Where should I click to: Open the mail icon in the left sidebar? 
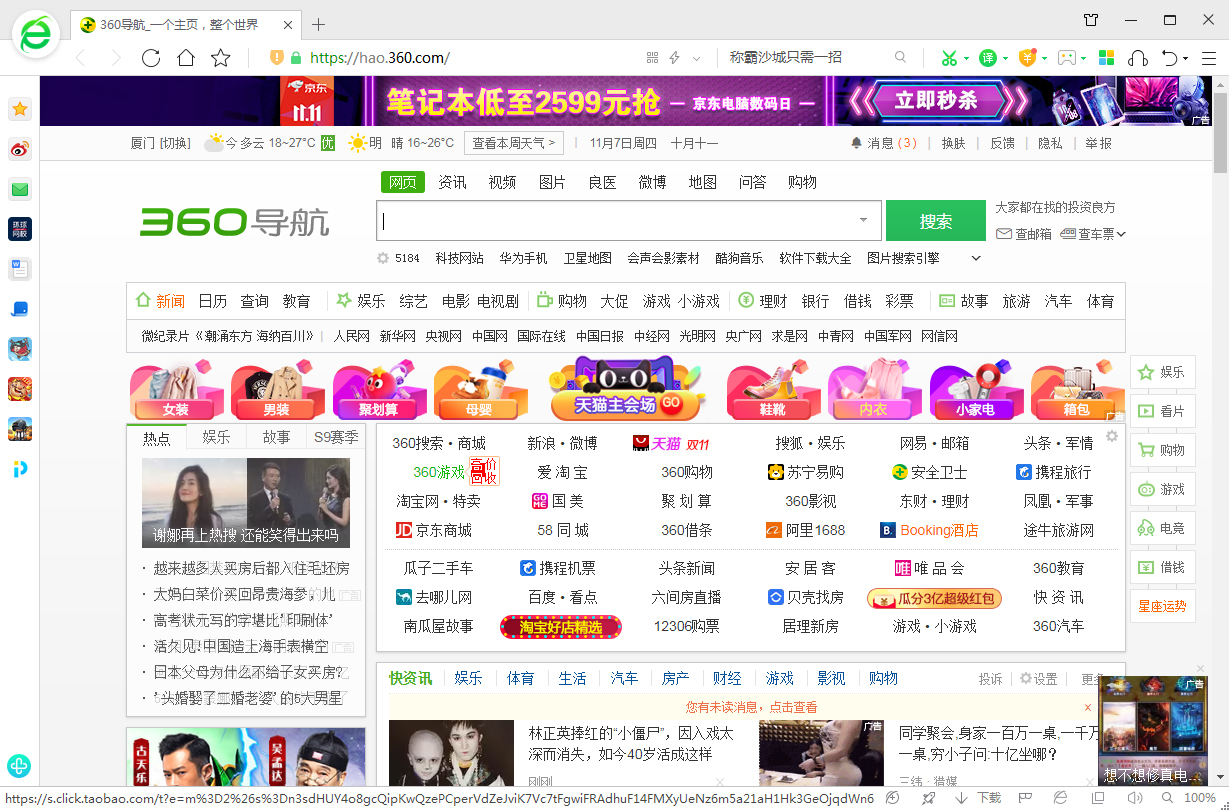[19, 189]
